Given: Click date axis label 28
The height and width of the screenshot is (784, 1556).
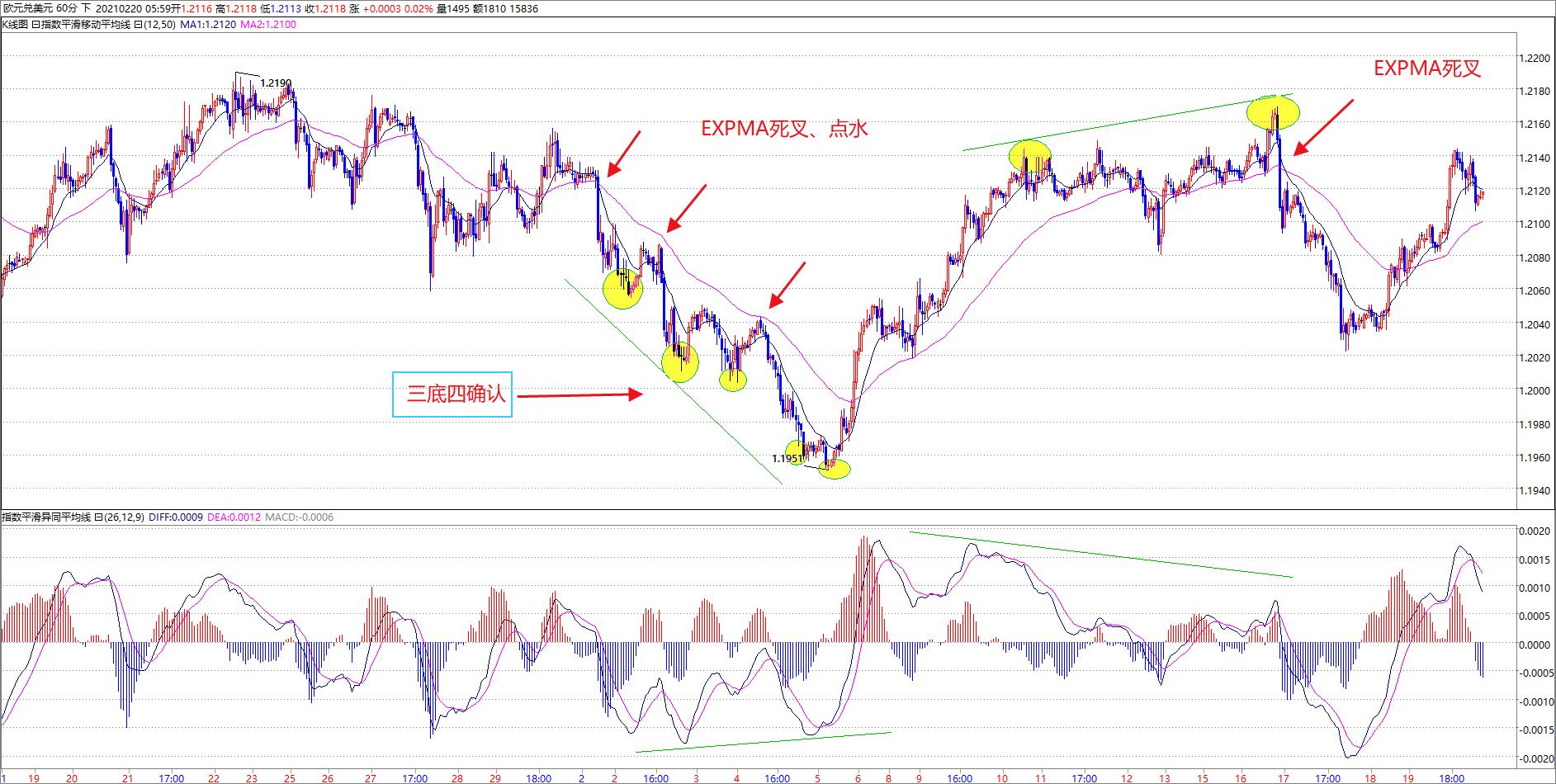Looking at the screenshot, I should (x=457, y=777).
